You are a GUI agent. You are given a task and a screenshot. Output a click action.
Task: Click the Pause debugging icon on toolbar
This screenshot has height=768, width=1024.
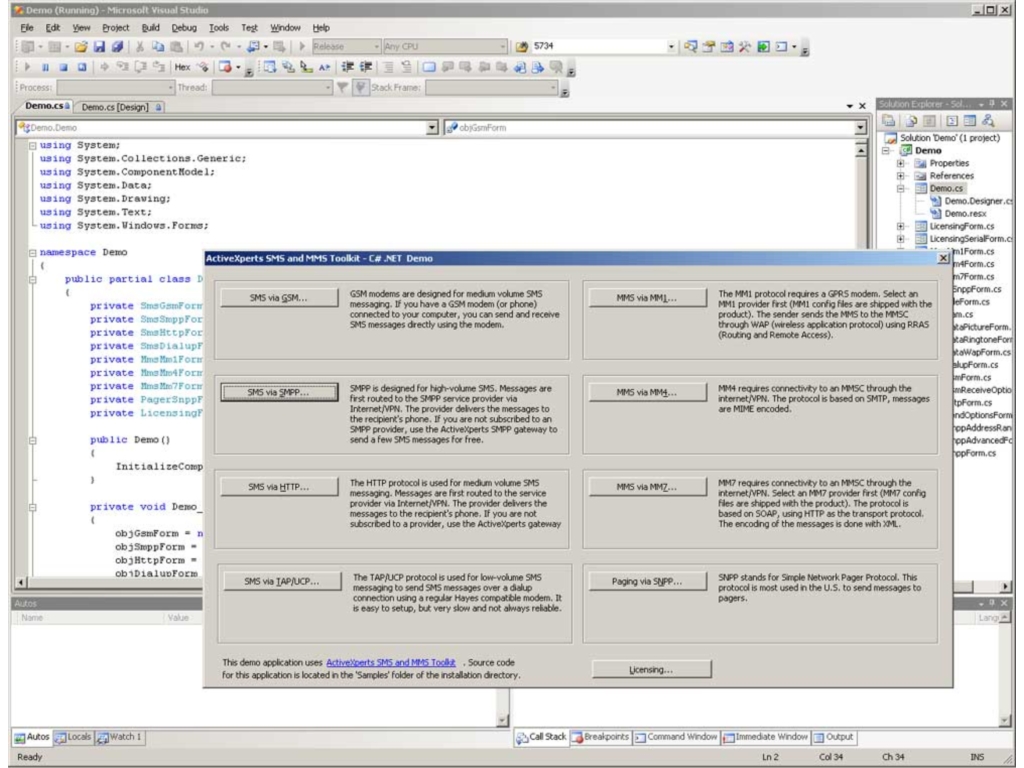pyautogui.click(x=45, y=67)
